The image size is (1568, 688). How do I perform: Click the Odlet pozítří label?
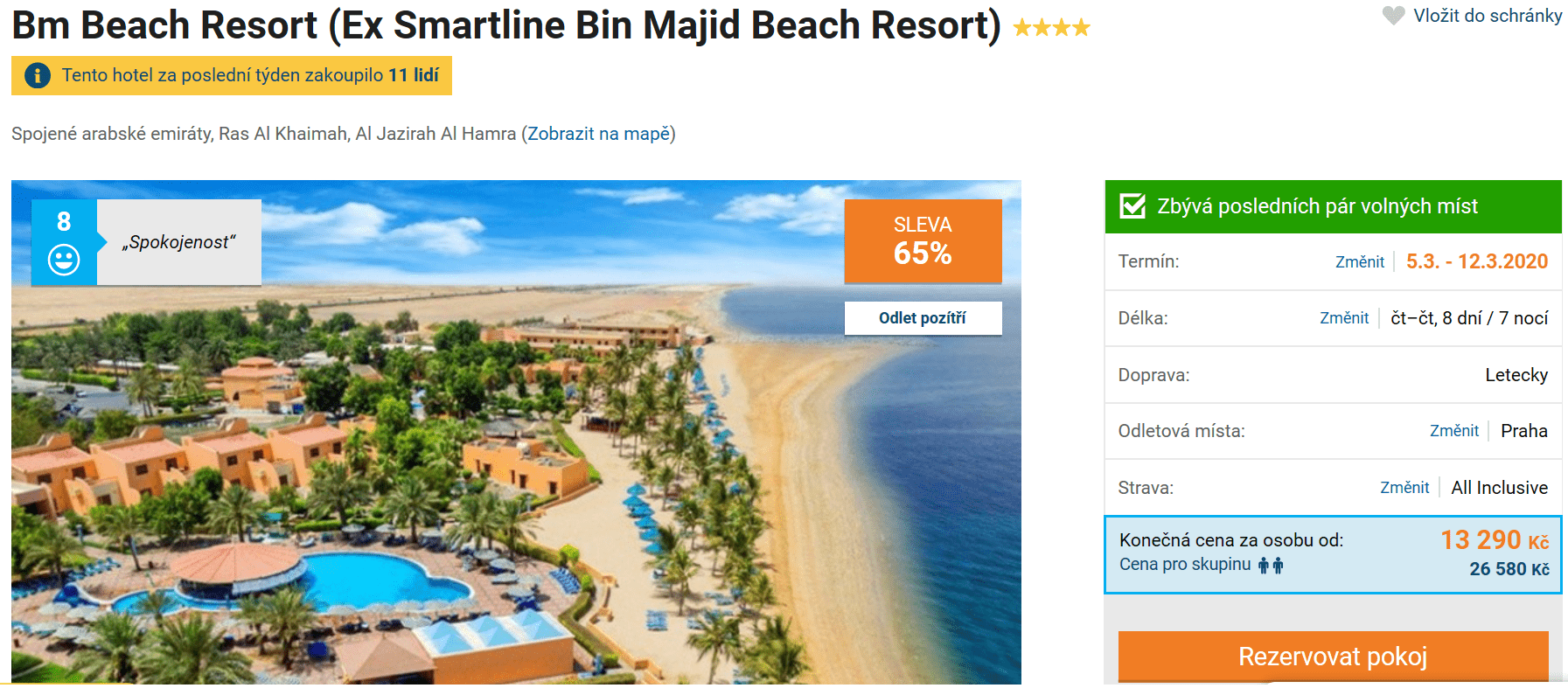tap(923, 318)
